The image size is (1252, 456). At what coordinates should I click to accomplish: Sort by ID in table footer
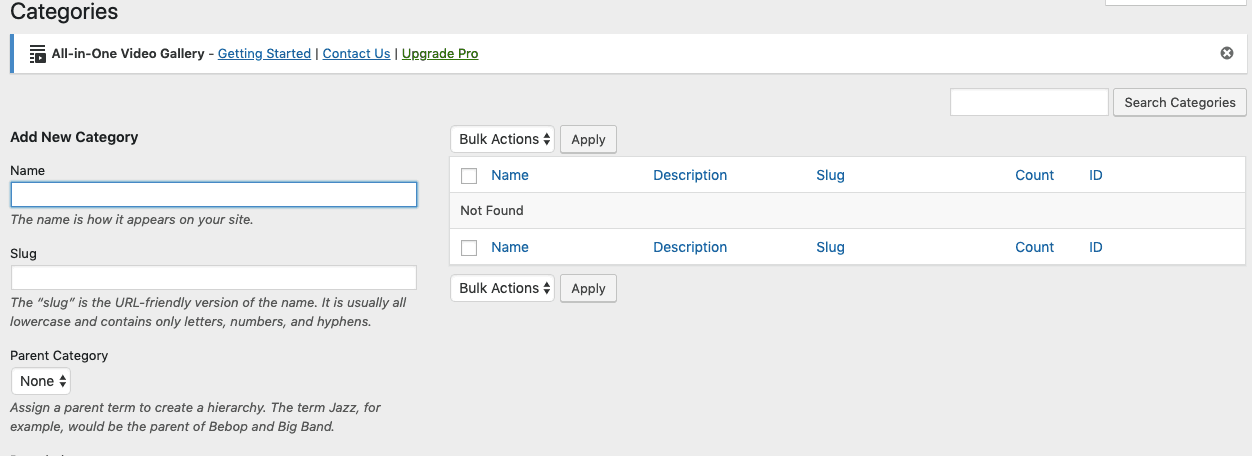[x=1096, y=247]
